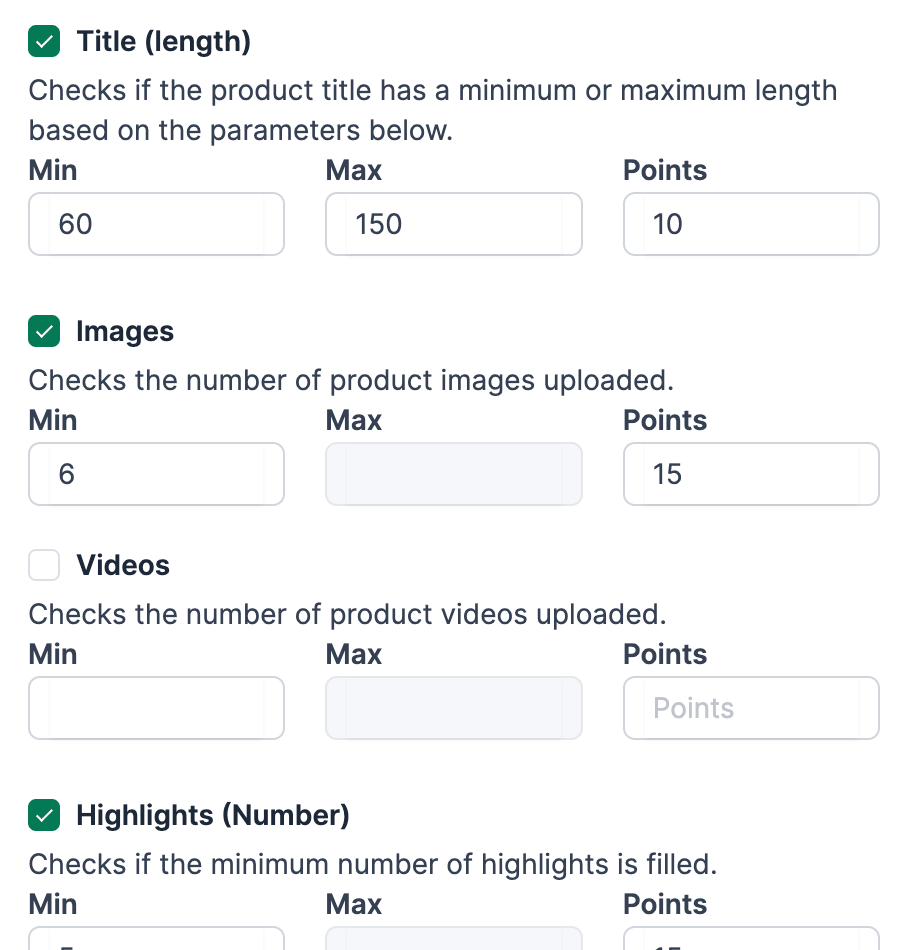The image size is (904, 950).
Task: Click the Highlights Max input field
Action: click(453, 940)
